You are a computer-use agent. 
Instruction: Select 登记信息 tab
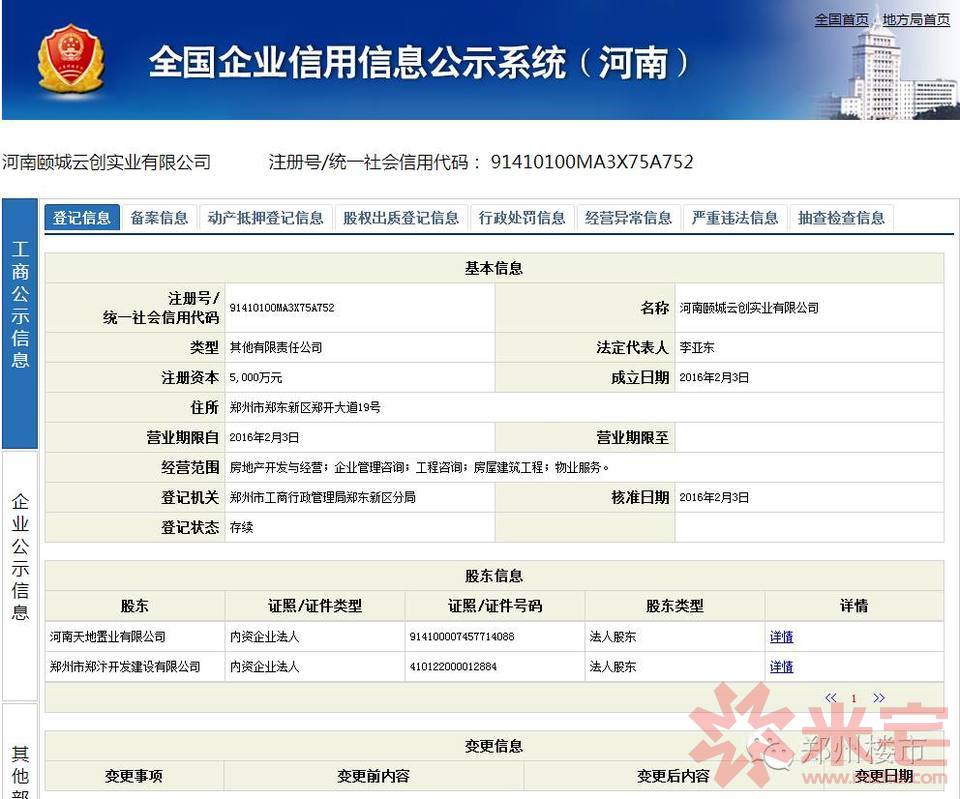[81, 218]
